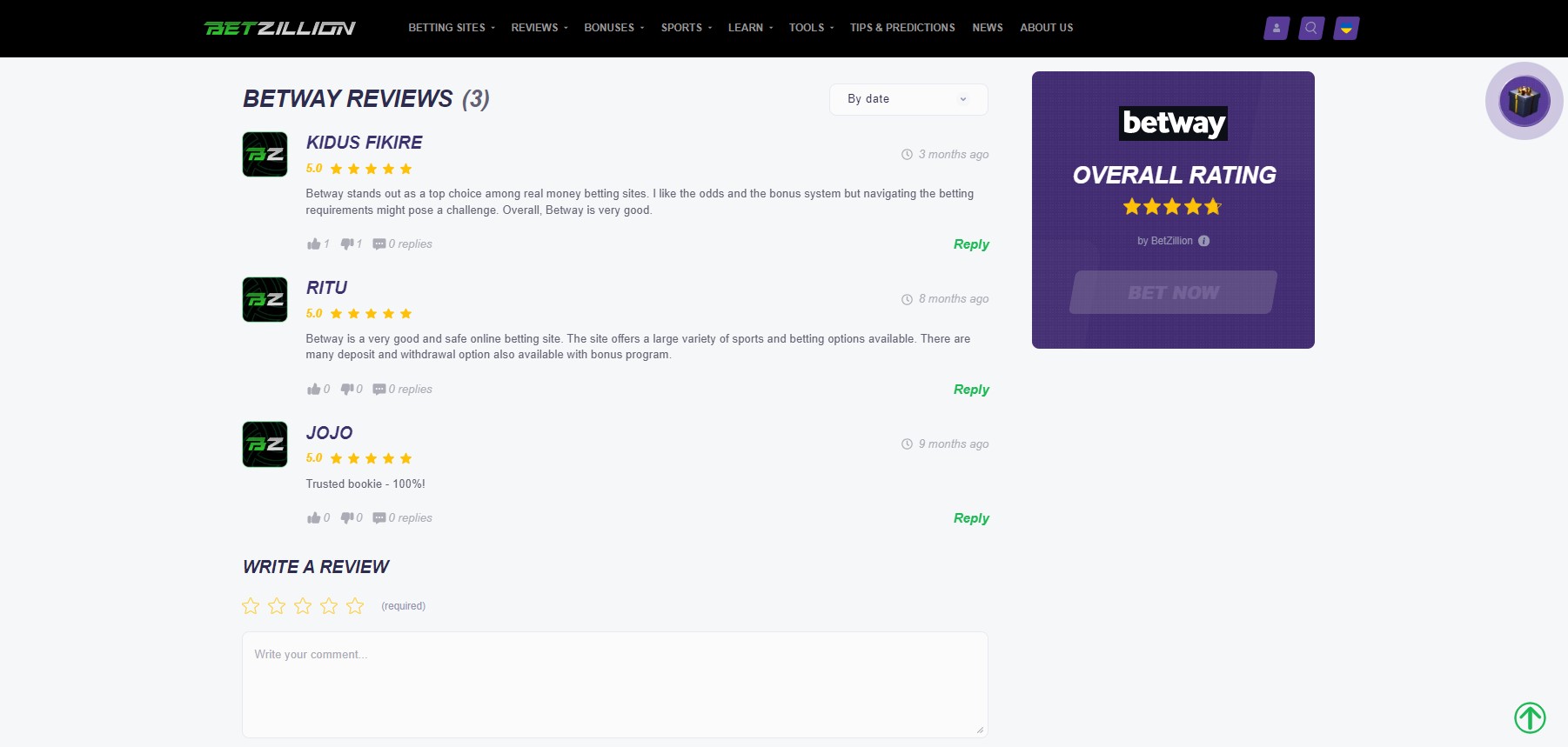The width and height of the screenshot is (1568, 747).
Task: Open the Ukraine flag language selector
Action: pyautogui.click(x=1346, y=29)
